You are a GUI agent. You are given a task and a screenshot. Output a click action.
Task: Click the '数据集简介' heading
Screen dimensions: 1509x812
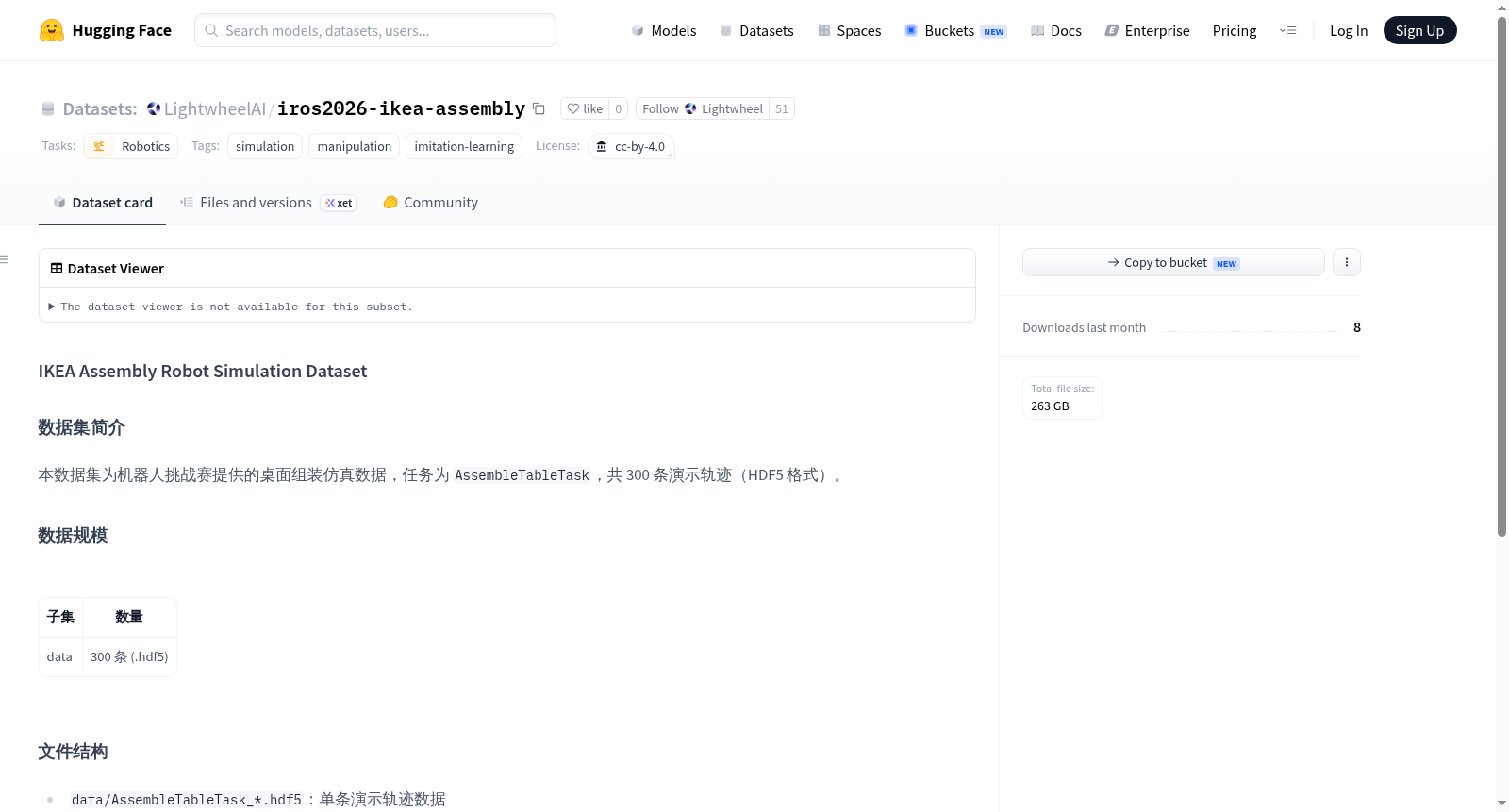[82, 427]
